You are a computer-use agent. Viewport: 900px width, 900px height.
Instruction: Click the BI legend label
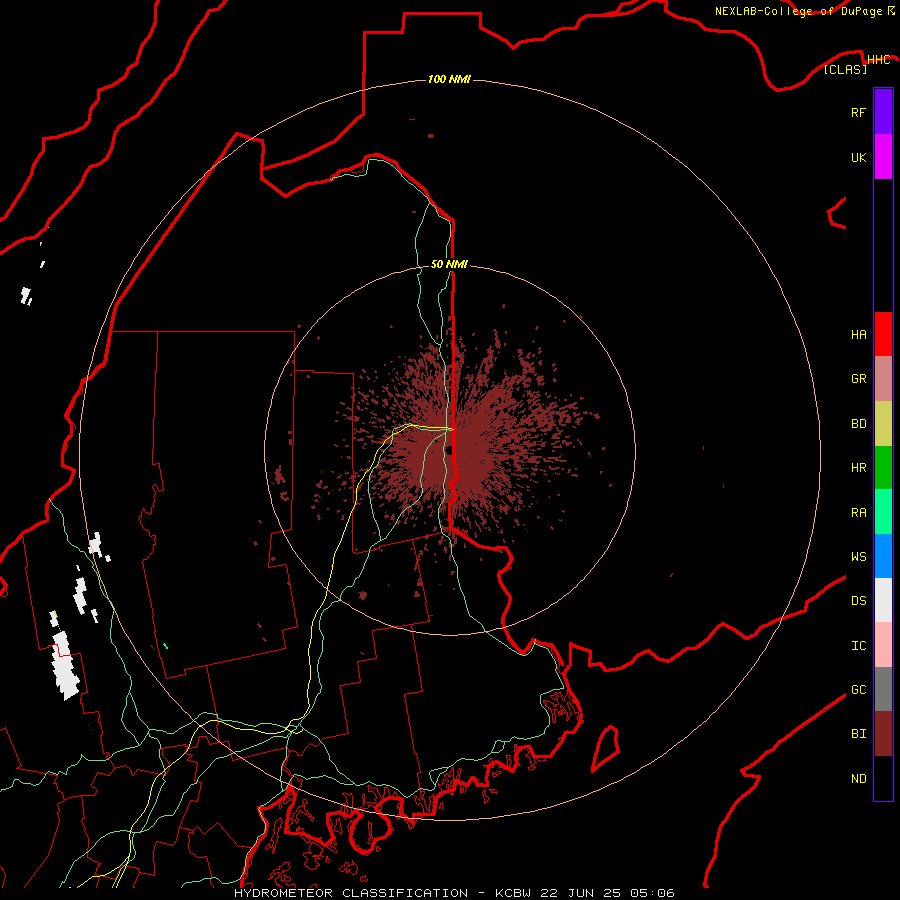pos(858,734)
